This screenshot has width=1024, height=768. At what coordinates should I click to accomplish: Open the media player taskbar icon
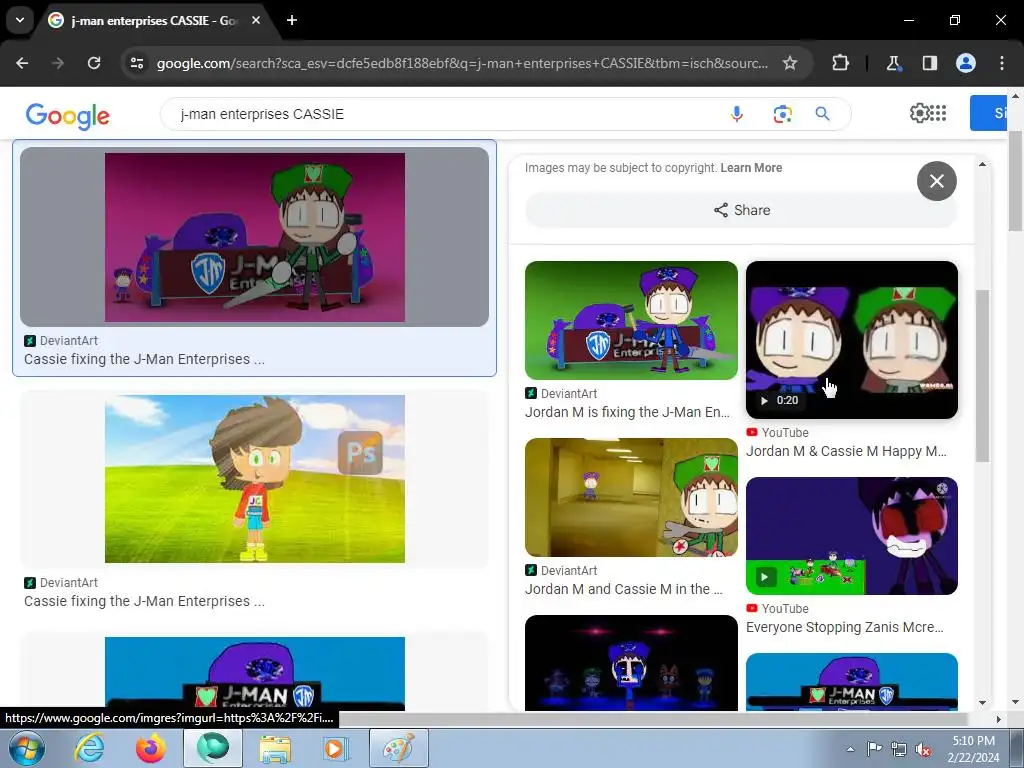[336, 748]
